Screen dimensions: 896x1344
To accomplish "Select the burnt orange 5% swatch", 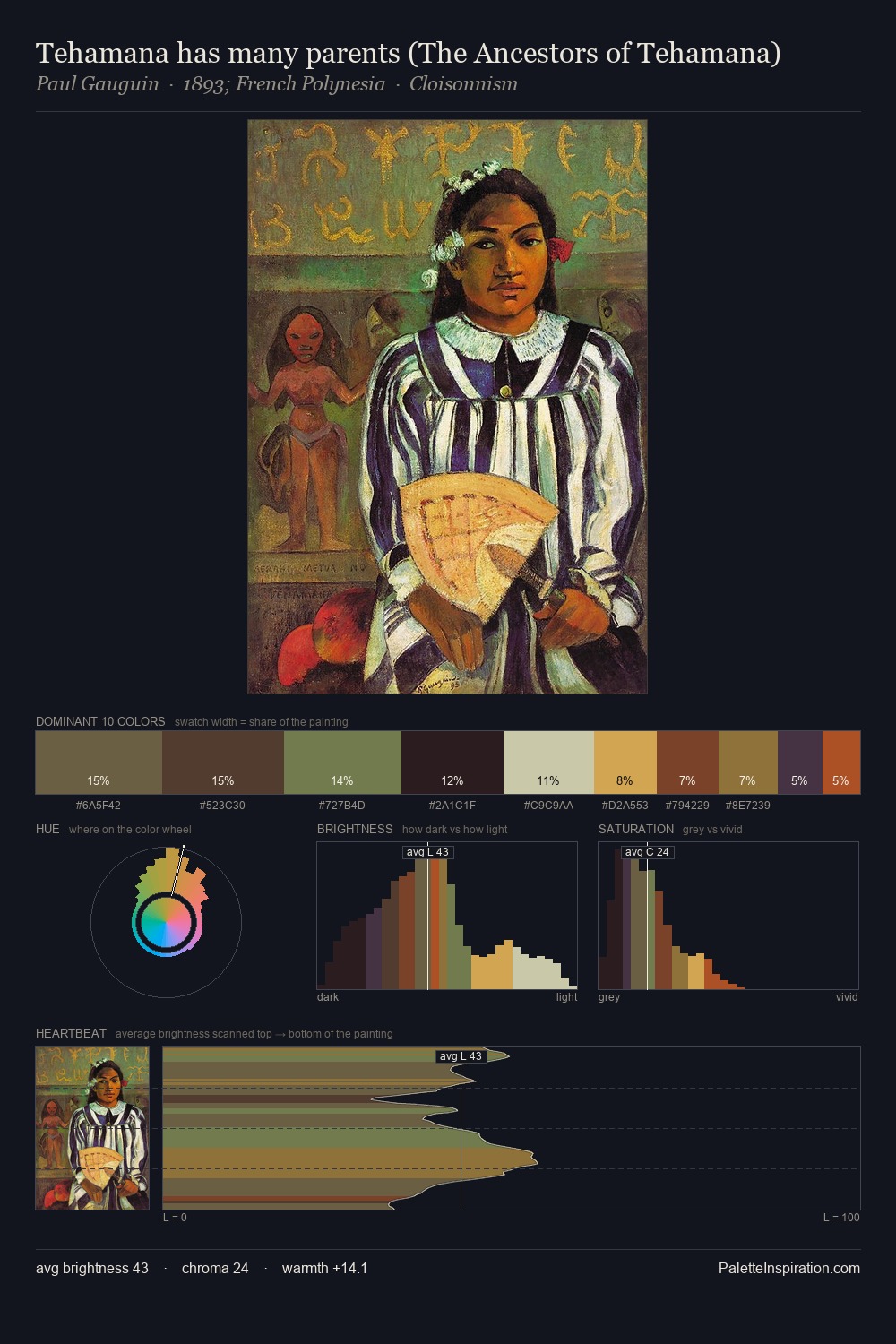I will pyautogui.click(x=841, y=762).
